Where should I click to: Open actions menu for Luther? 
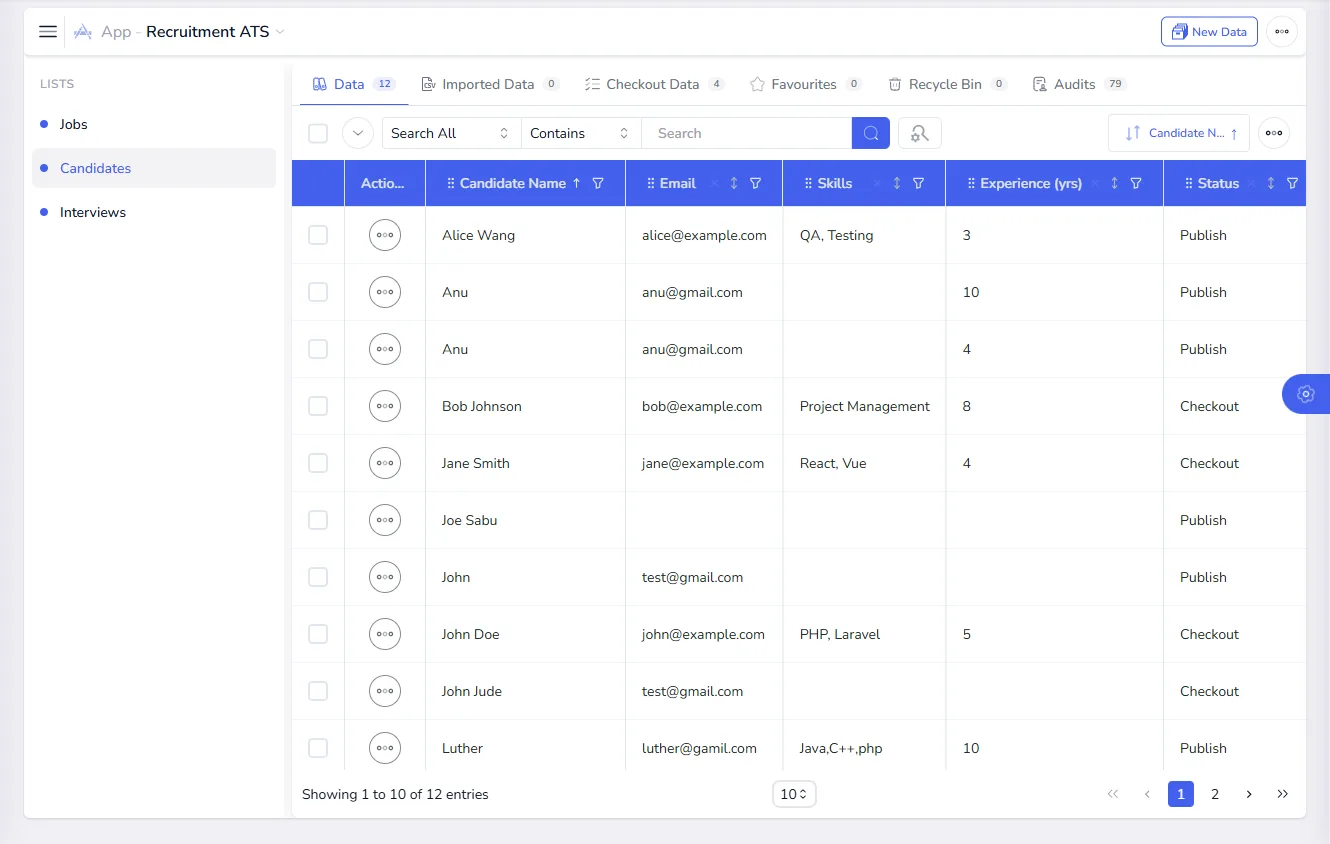tap(385, 748)
